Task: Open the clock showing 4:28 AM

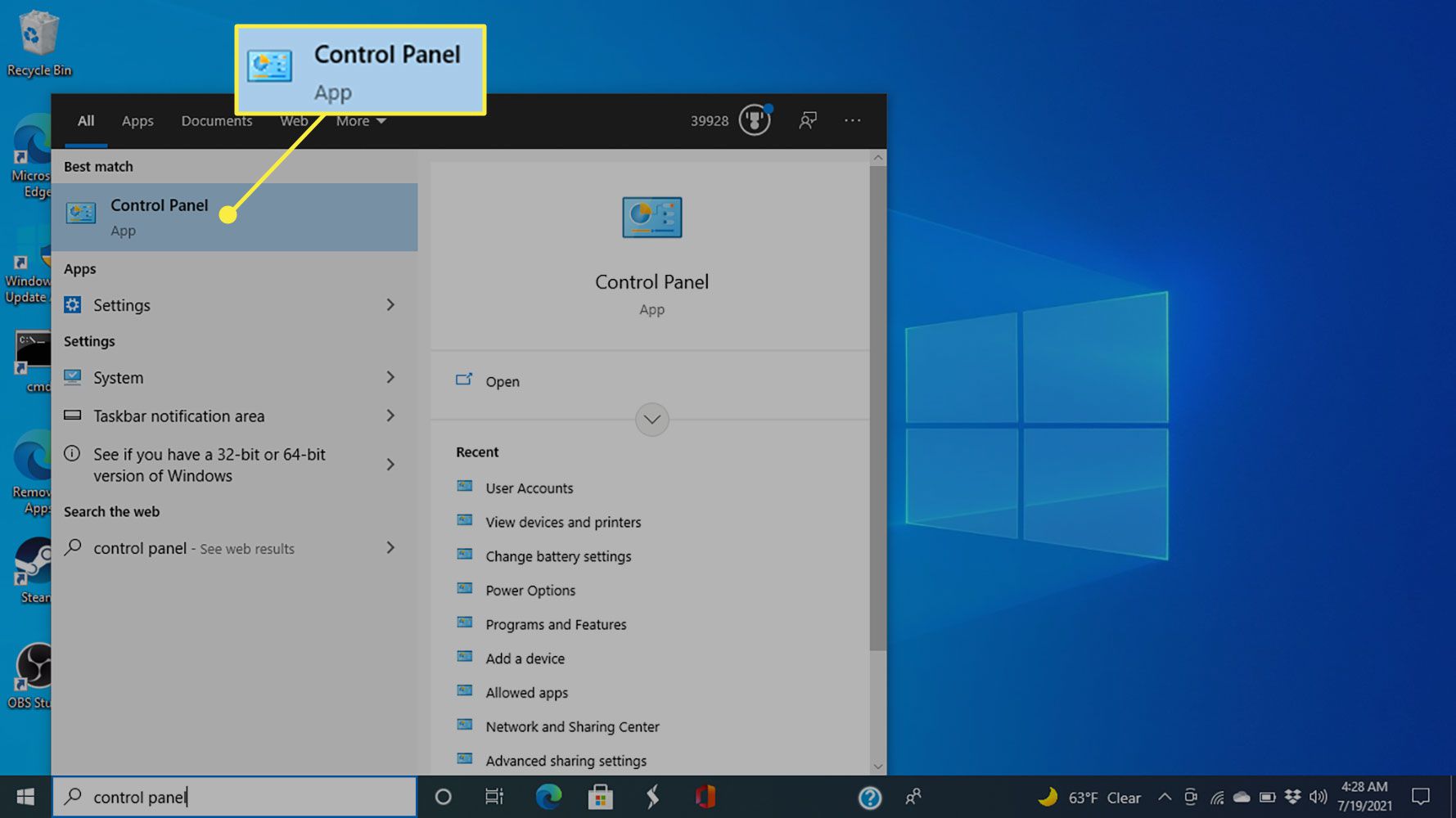Action: tap(1364, 796)
